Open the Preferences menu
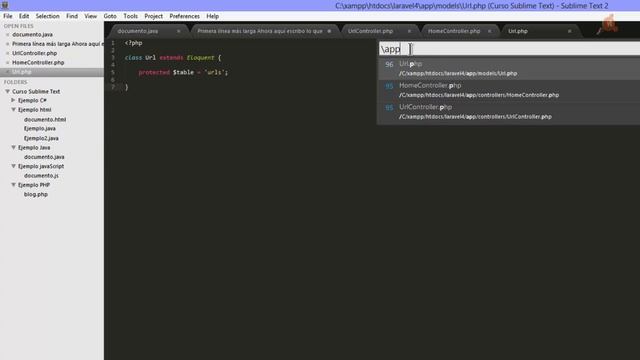 tap(184, 16)
